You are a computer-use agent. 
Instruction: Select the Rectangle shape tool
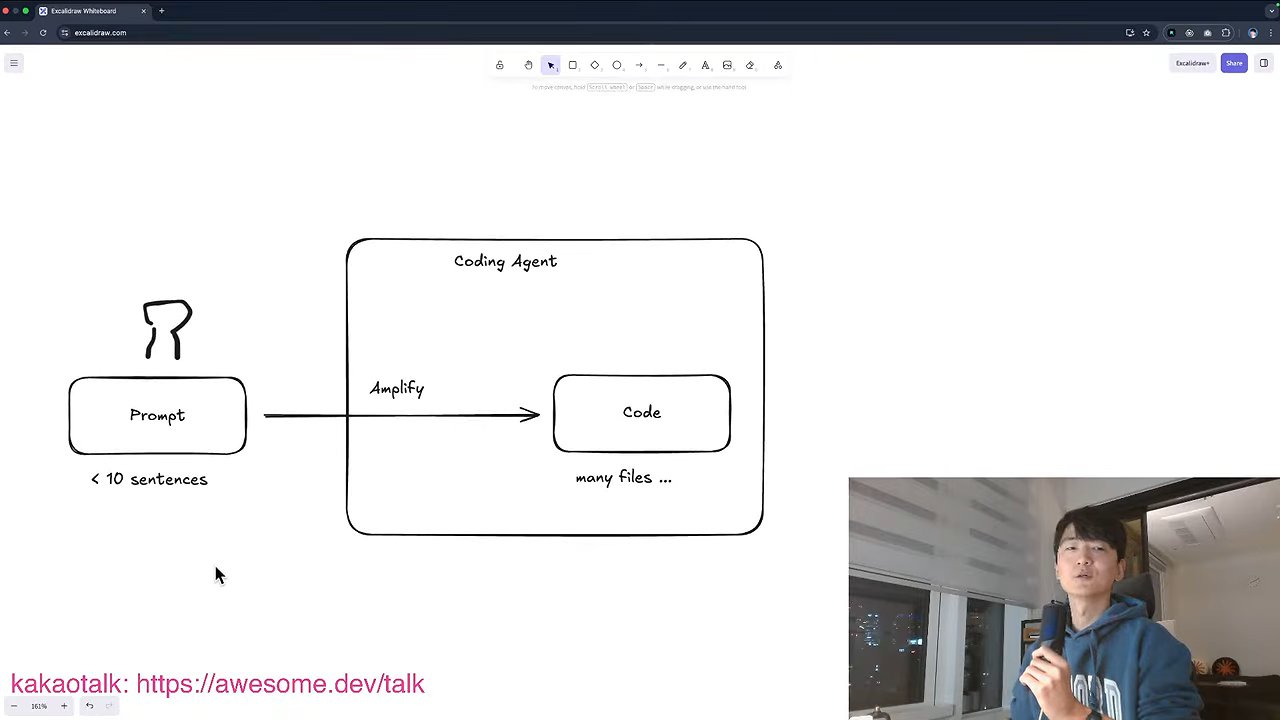click(573, 65)
